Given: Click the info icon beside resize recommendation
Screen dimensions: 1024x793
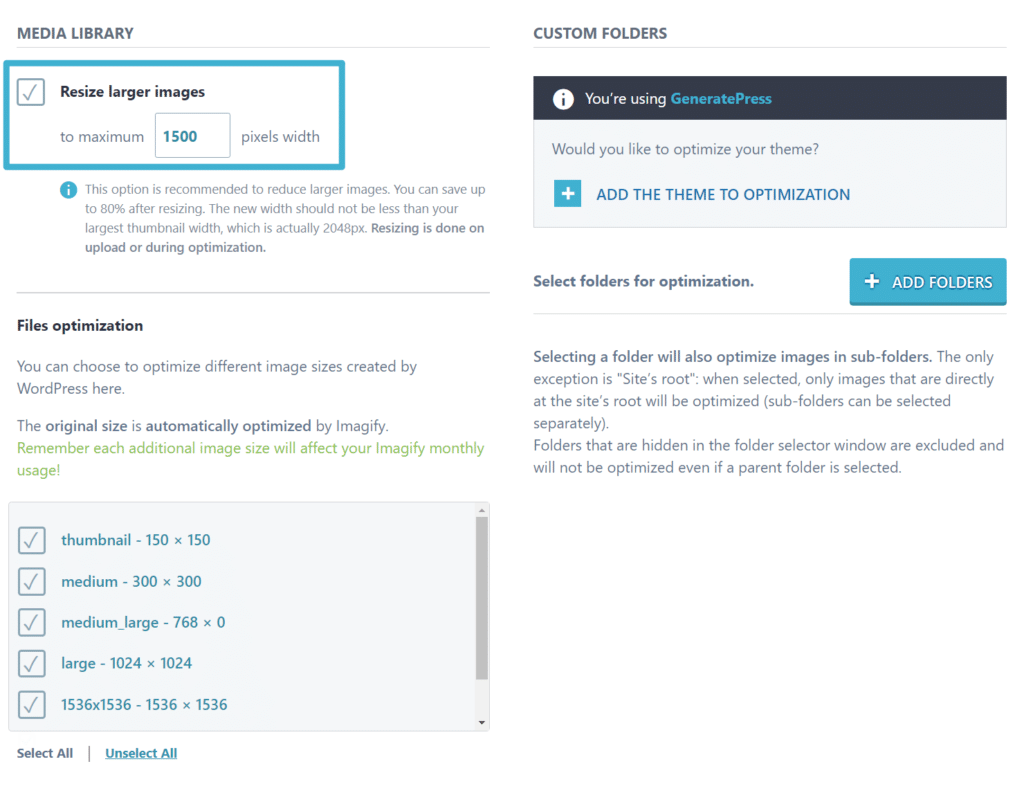Looking at the screenshot, I should (68, 189).
